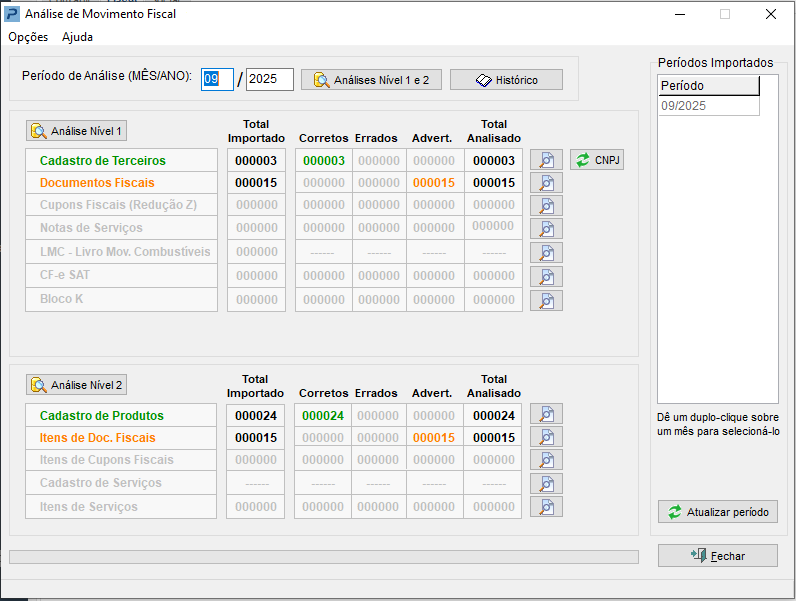Viewport: 796px width, 601px height.
Task: Minimize the Análise de Movimento Fiscal window
Action: coord(680,14)
